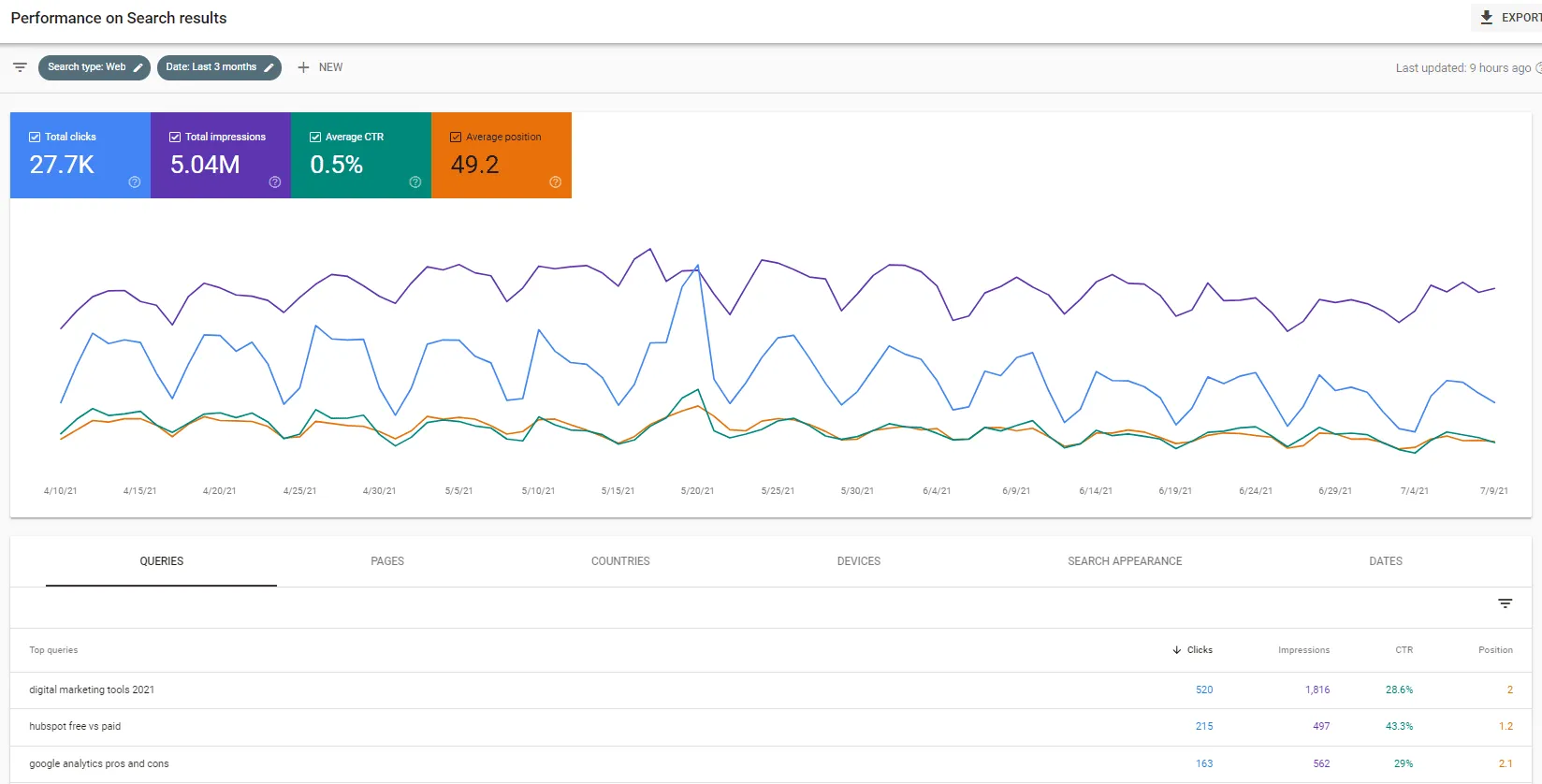Open the table filter rows icon
This screenshot has height=784, width=1542.
coord(1505,603)
